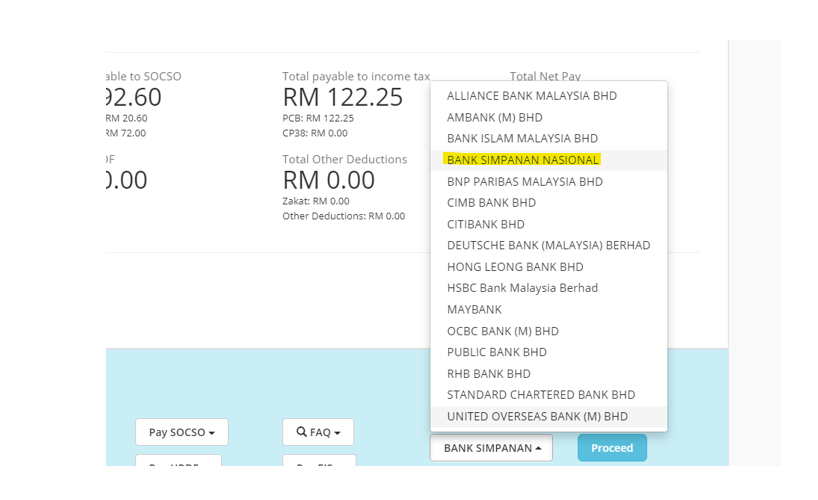818x500 pixels.
Task: Click the PCB: RM 122.25 line
Action: click(318, 118)
